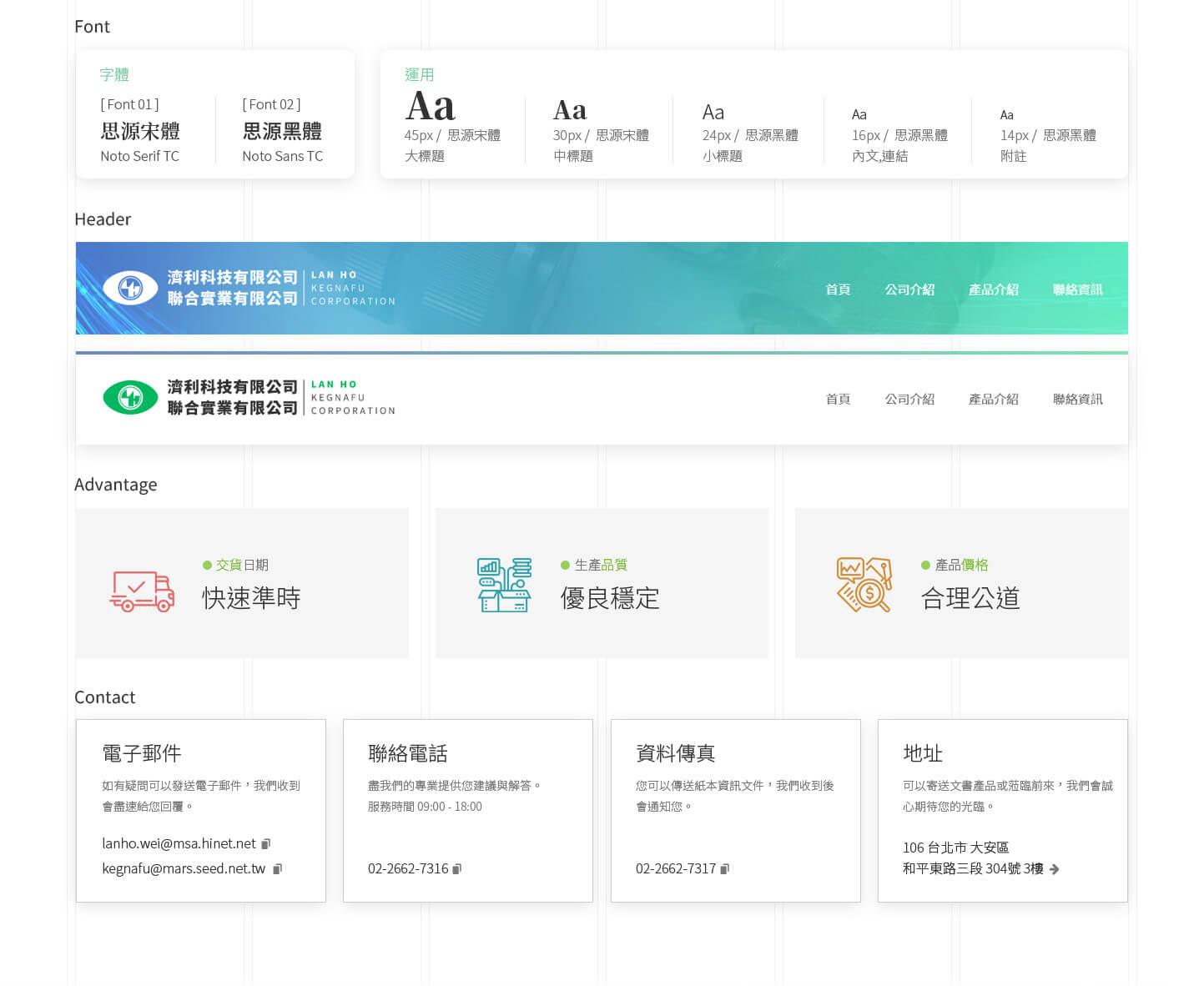Click the phone number 02-2662-7316
The height and width of the screenshot is (986, 1204).
pos(409,868)
